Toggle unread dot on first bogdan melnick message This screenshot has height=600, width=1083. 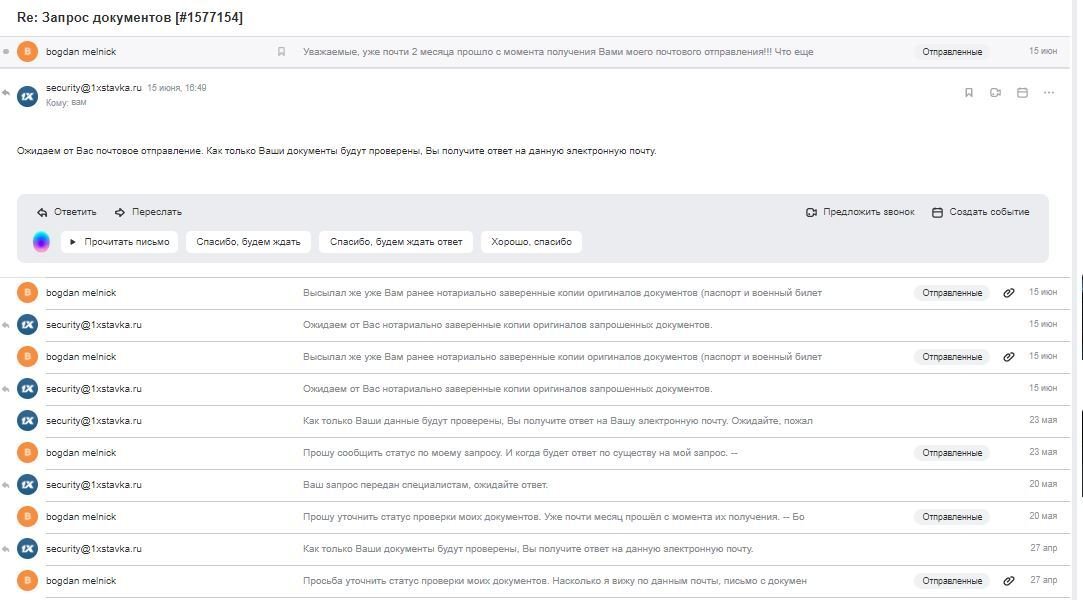[x=7, y=52]
